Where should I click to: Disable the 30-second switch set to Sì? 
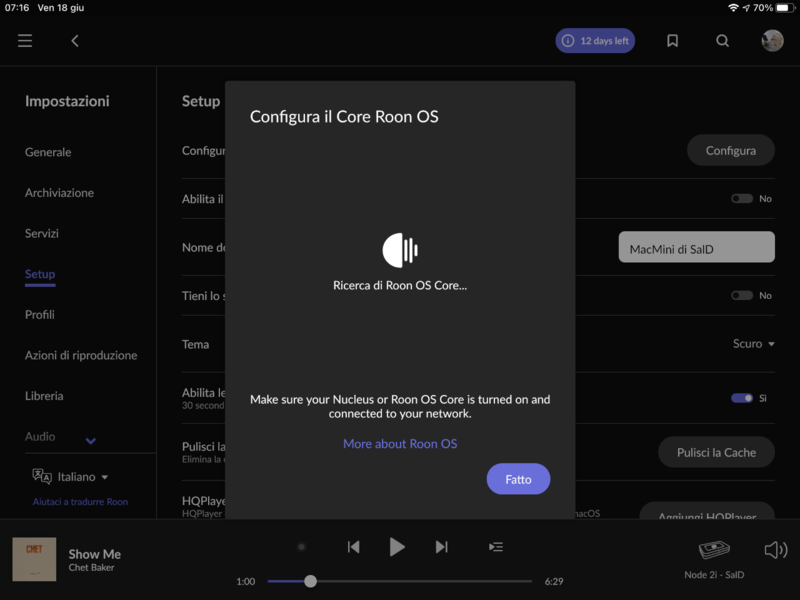[x=742, y=398]
